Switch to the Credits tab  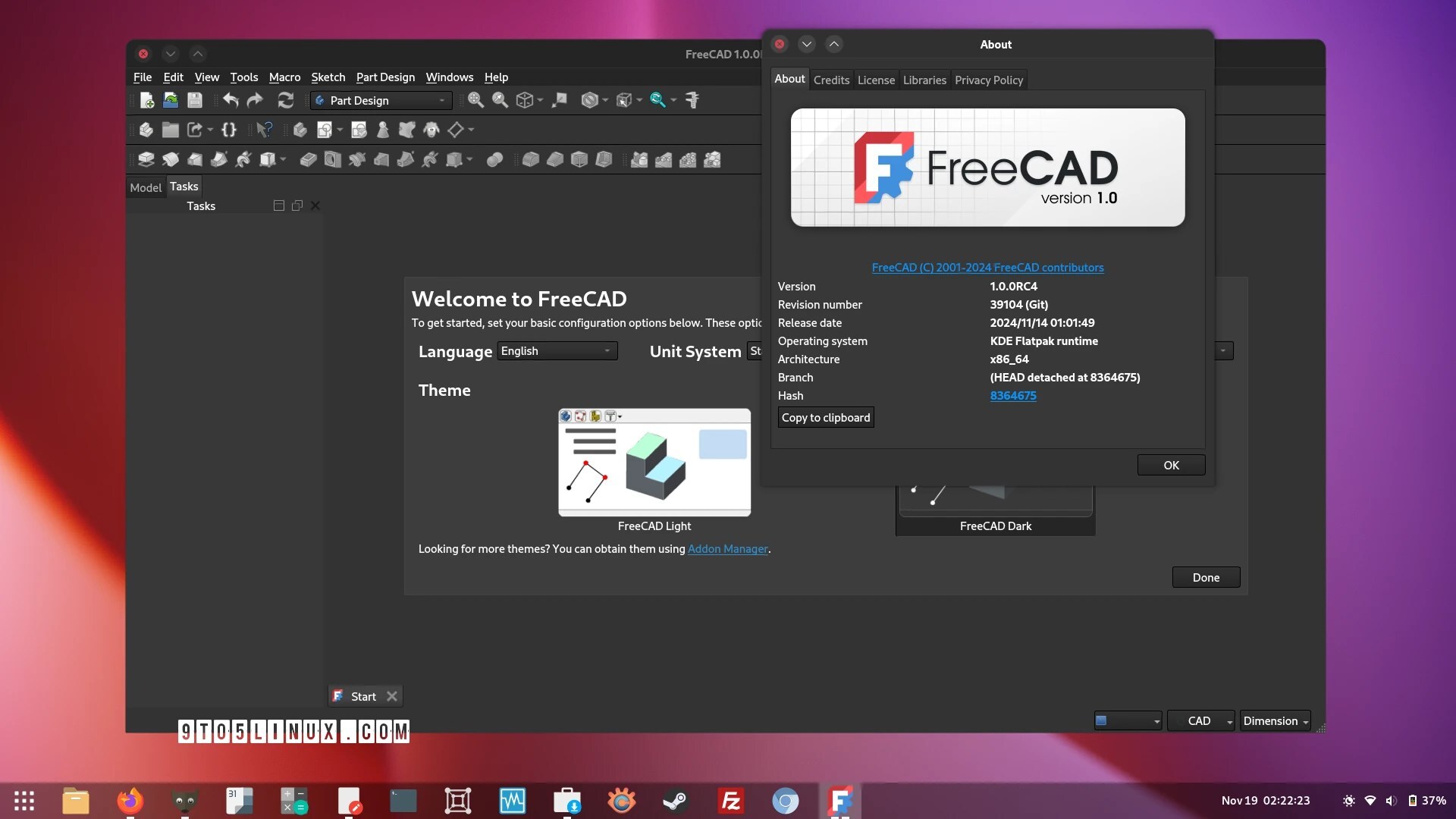tap(831, 80)
